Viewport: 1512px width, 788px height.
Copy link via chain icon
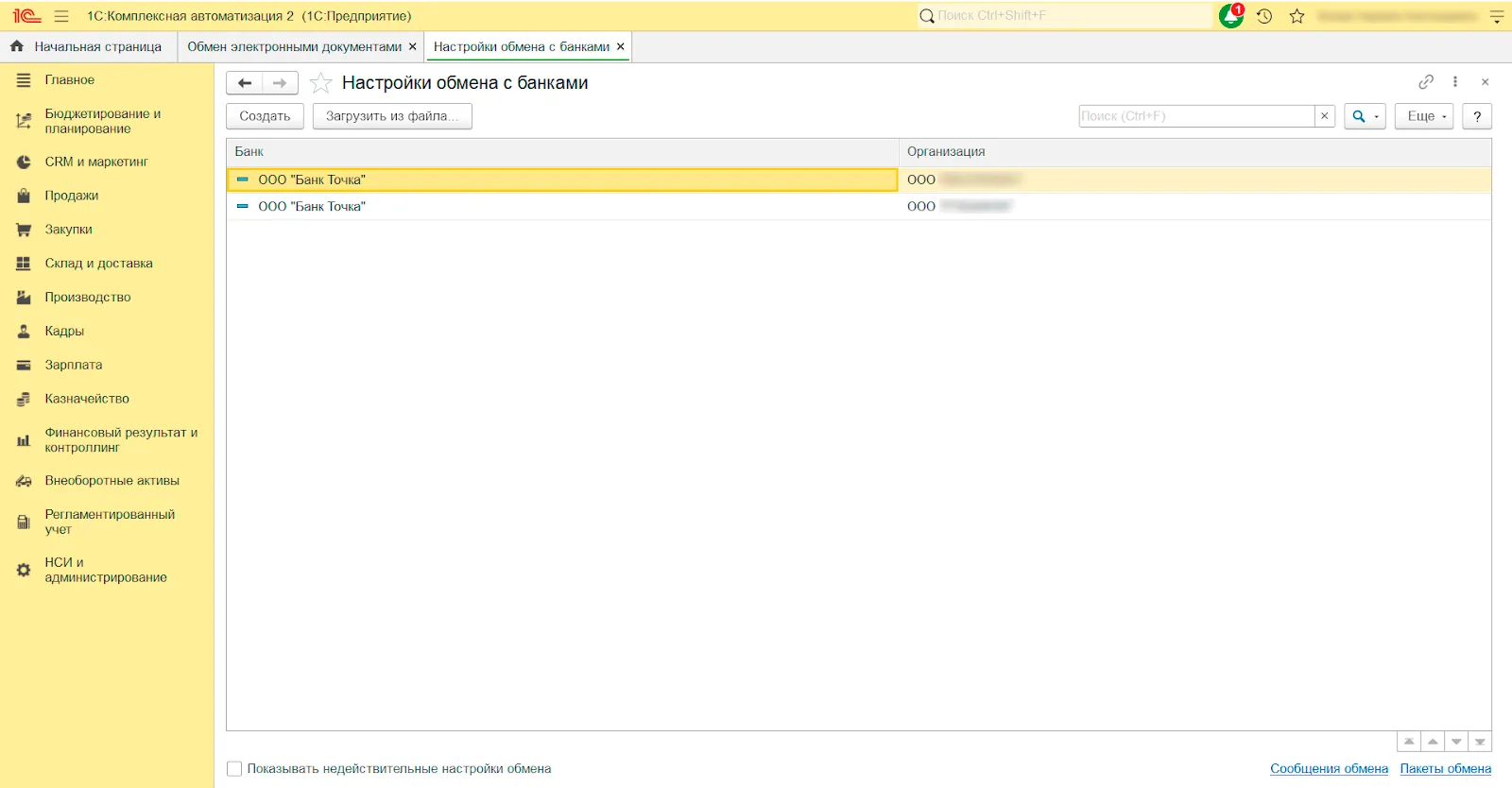(1426, 82)
